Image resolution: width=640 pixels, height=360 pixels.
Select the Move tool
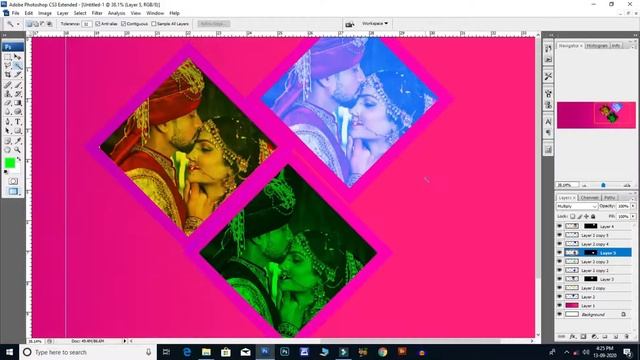[18, 58]
